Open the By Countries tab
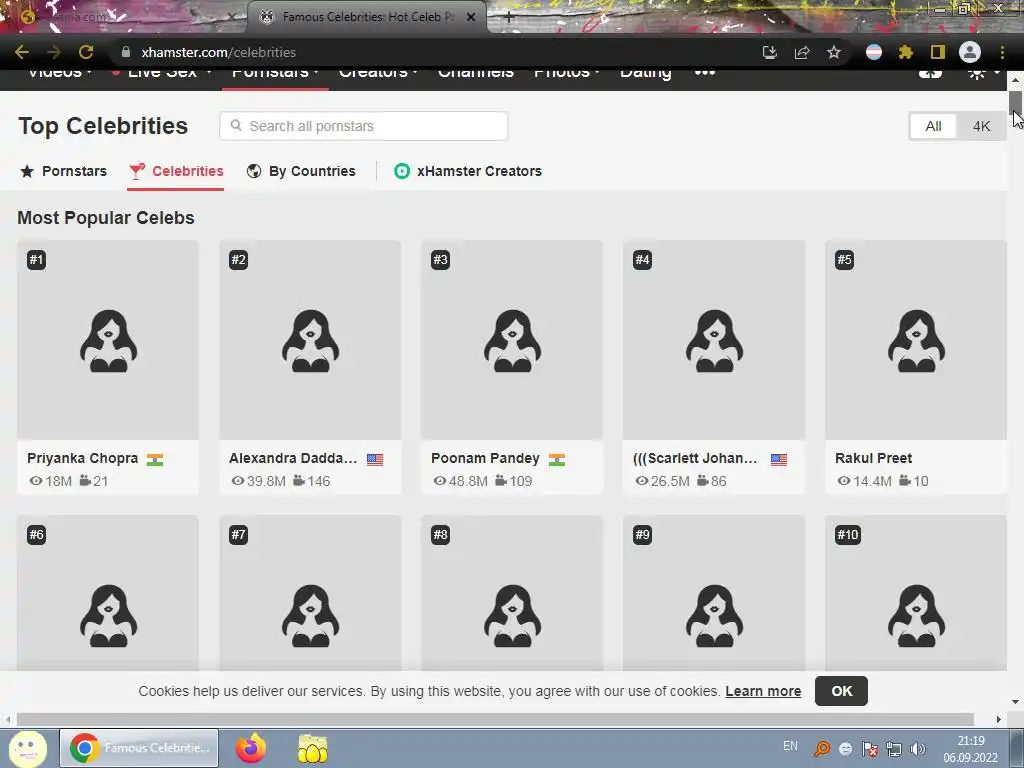 (x=301, y=171)
